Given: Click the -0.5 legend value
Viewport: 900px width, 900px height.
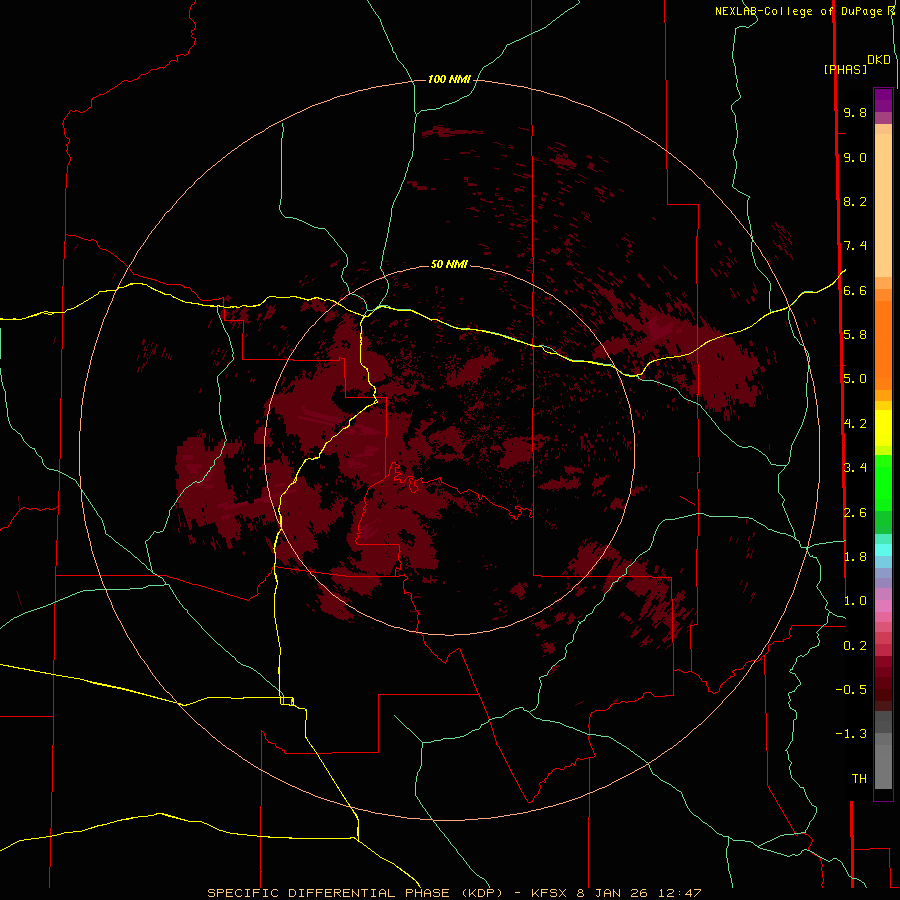Looking at the screenshot, I should click(x=851, y=690).
